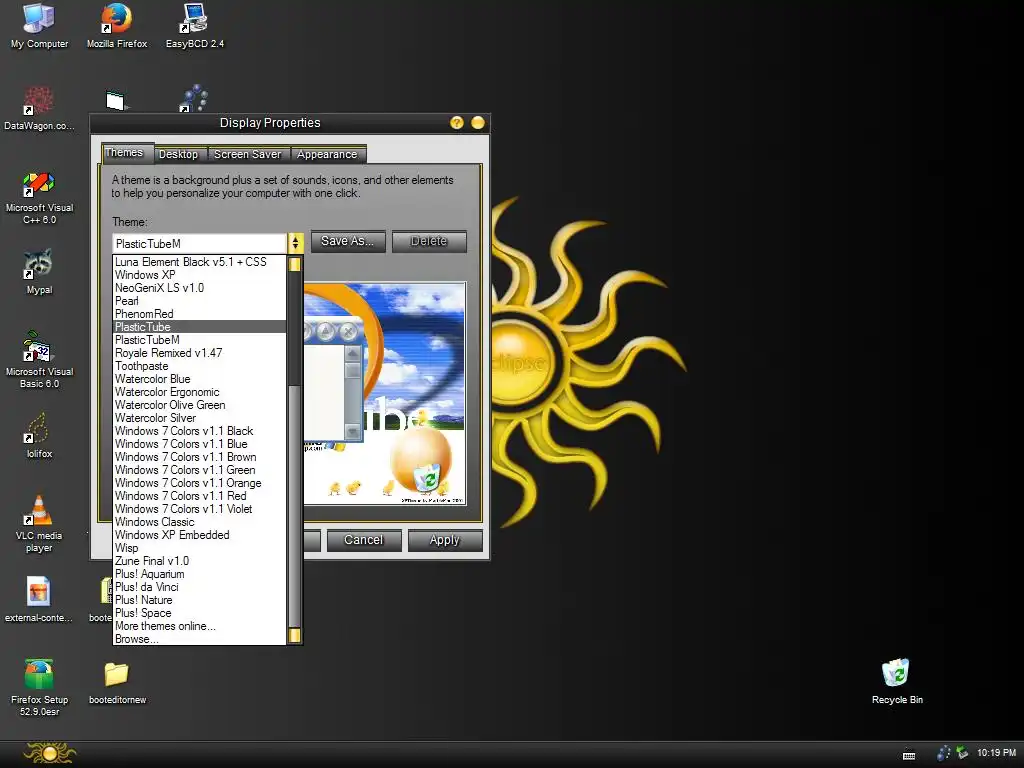Screen dimensions: 1024x768
Task: Select the Windows XP theme
Action: click(199, 275)
